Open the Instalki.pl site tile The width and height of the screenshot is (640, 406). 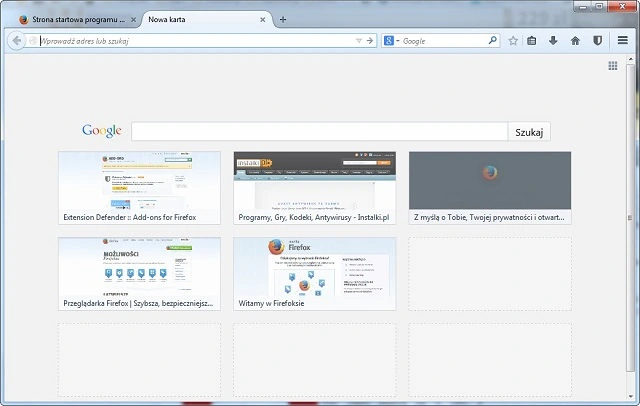coord(314,188)
